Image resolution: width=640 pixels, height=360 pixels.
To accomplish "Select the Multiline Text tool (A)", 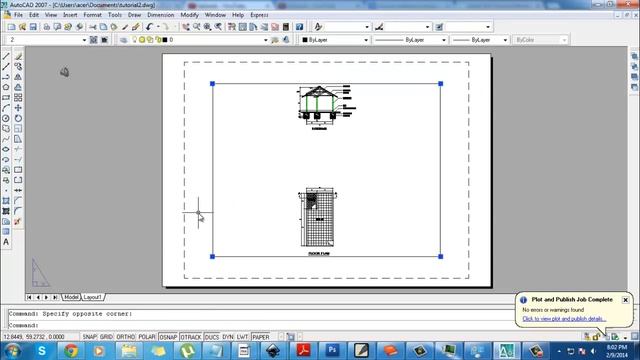I will pos(6,242).
